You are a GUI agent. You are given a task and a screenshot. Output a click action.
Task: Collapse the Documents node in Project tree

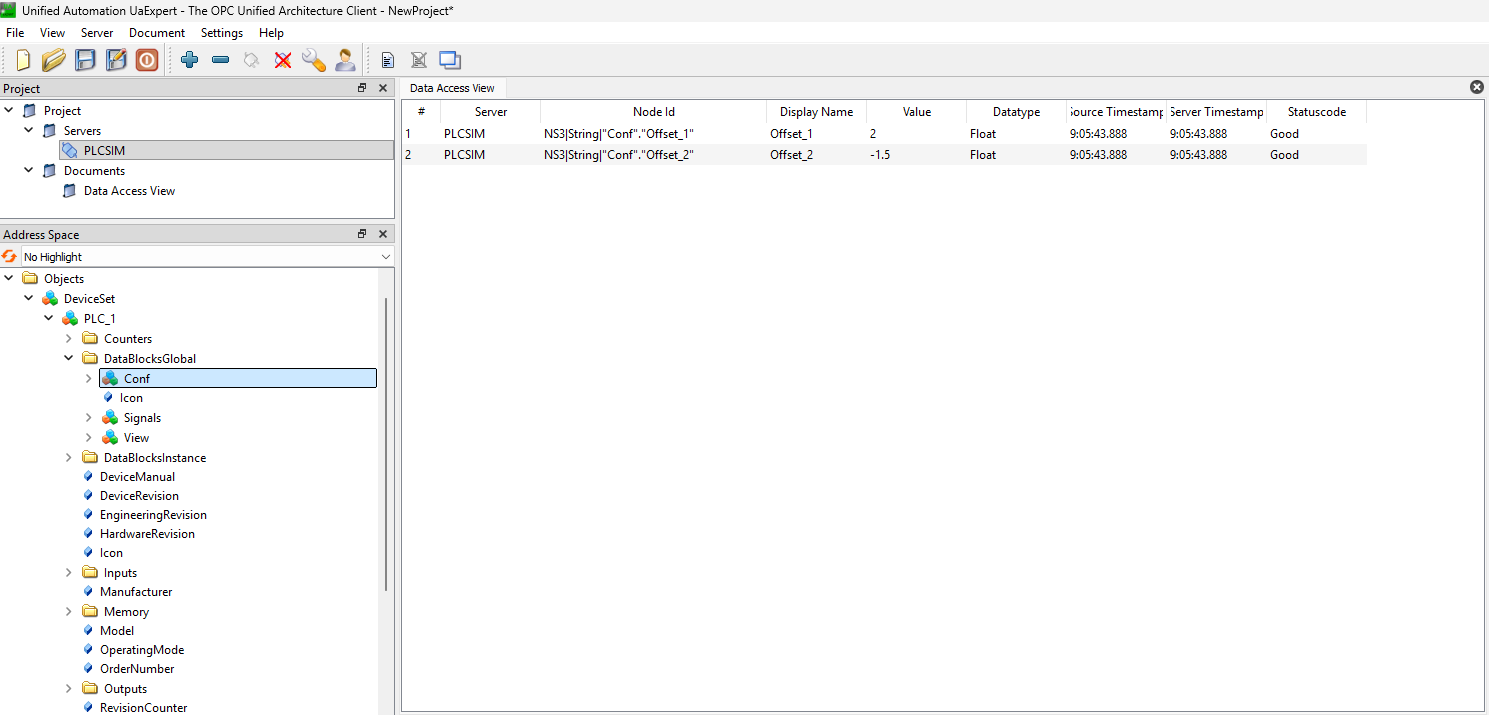(29, 171)
